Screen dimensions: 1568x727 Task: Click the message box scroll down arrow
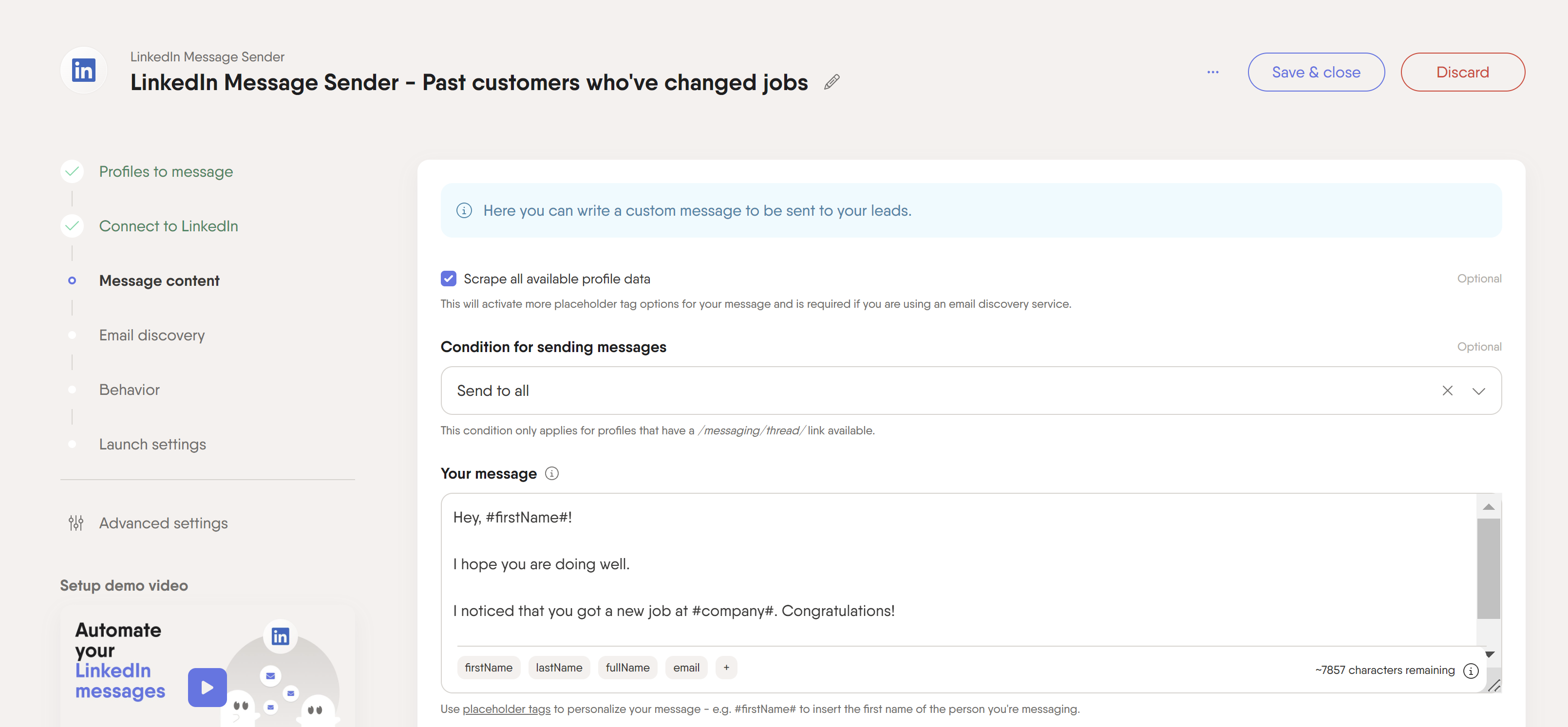pyautogui.click(x=1489, y=654)
